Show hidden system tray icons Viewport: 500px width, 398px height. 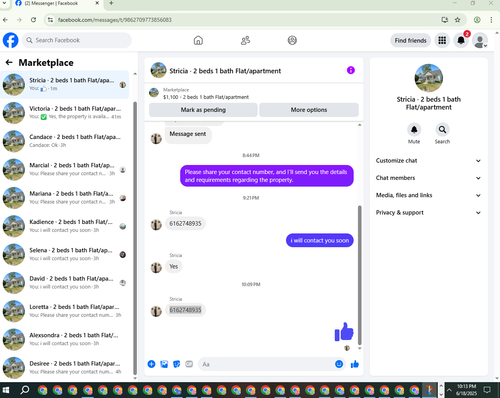(x=449, y=390)
